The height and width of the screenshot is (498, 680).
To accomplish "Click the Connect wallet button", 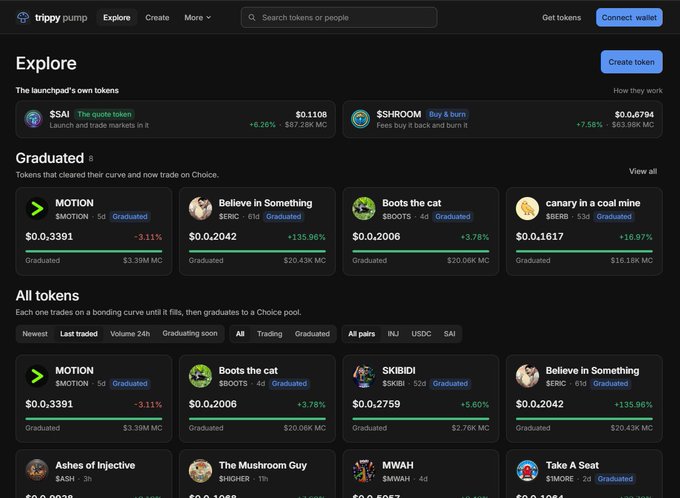I will pyautogui.click(x=629, y=17).
